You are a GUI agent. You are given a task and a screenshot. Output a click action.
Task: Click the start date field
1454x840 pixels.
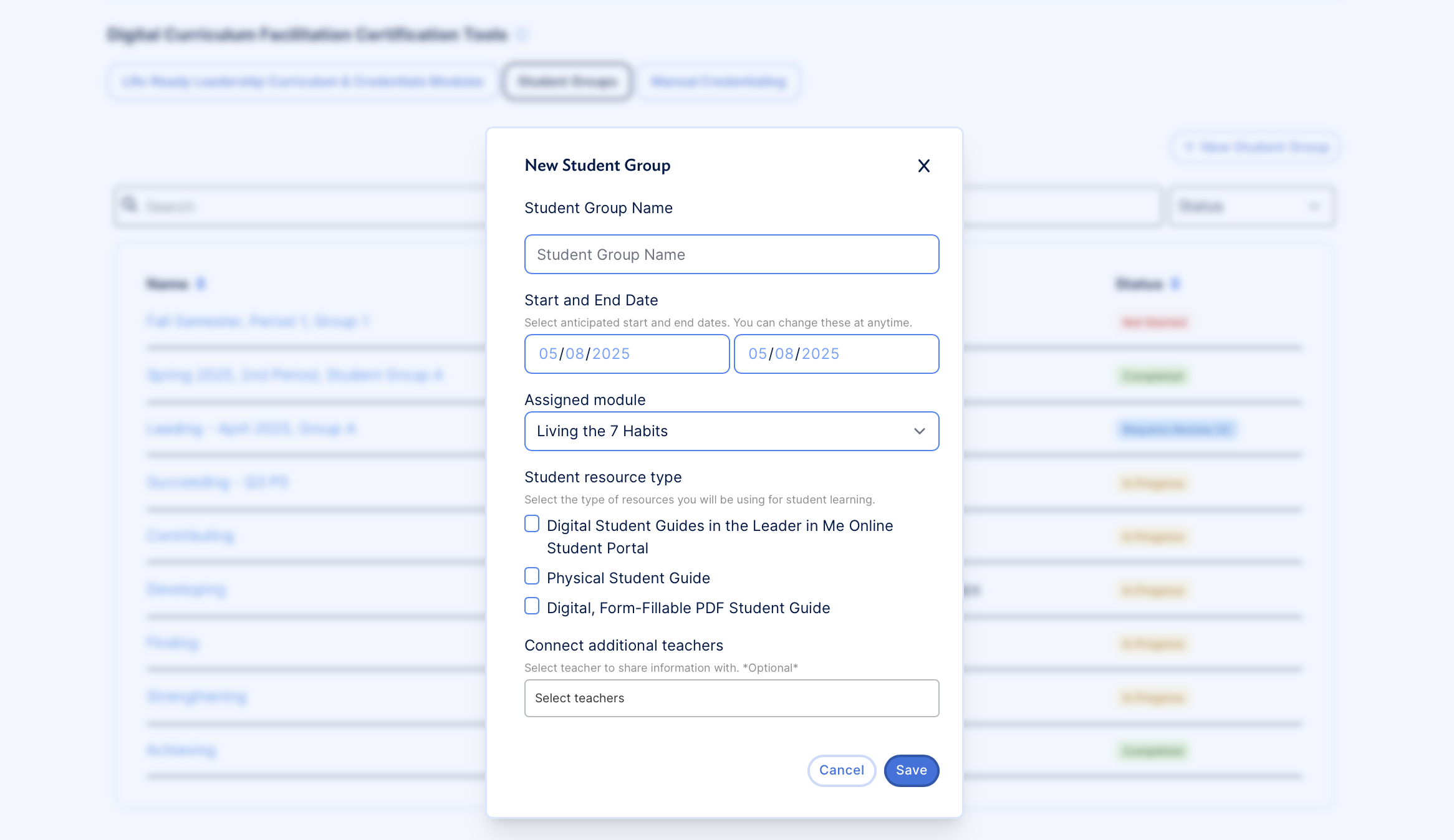[x=627, y=354]
